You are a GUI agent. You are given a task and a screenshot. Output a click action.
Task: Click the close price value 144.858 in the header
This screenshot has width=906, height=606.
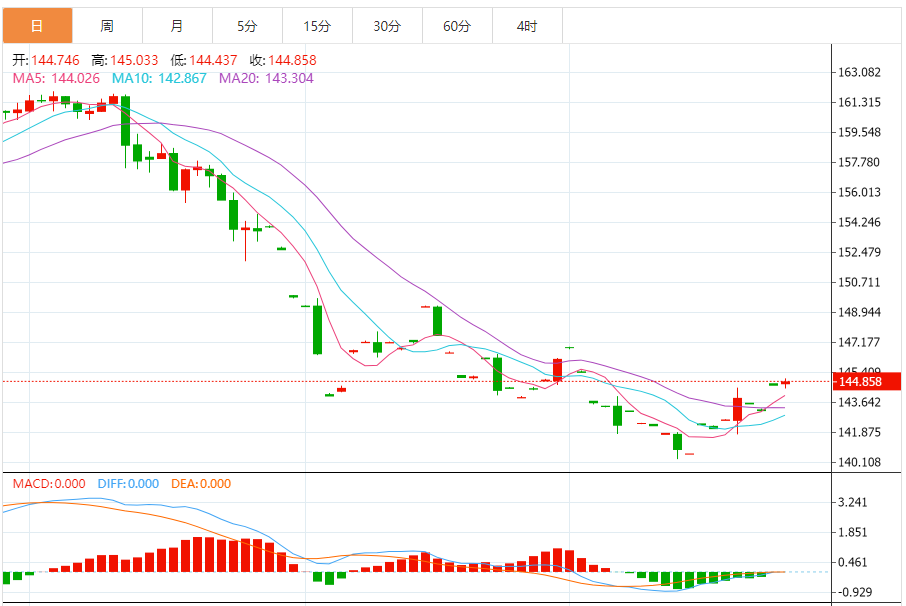292,60
